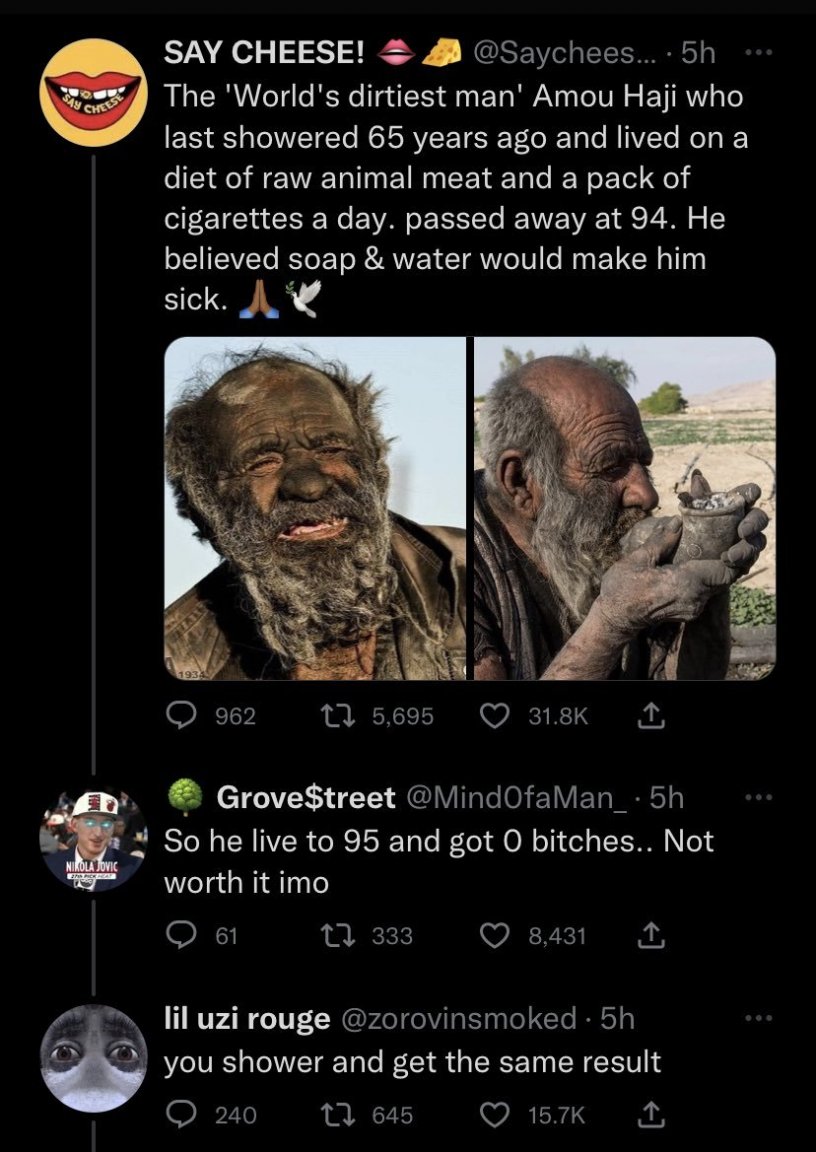Share lil uzi rouge's comment
This screenshot has width=816, height=1152.
click(647, 1114)
